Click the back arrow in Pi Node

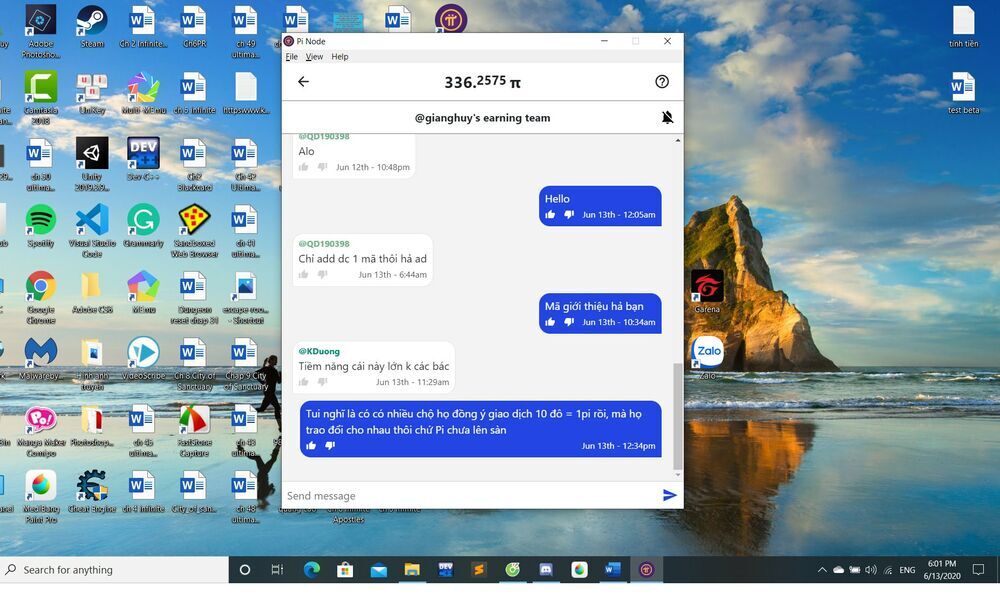303,82
